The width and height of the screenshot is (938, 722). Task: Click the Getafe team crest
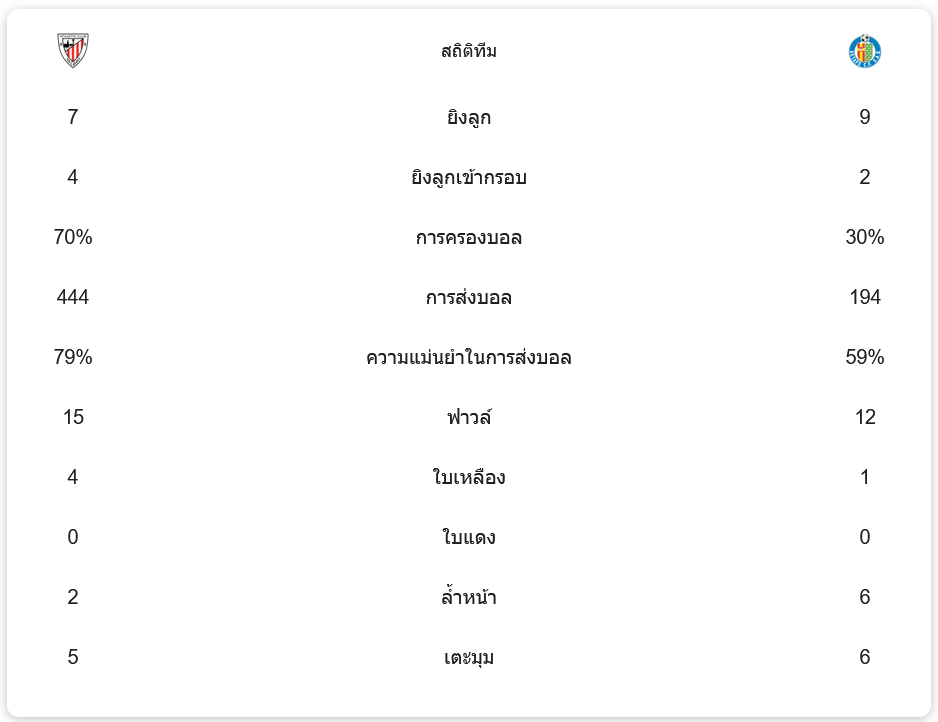tap(864, 51)
